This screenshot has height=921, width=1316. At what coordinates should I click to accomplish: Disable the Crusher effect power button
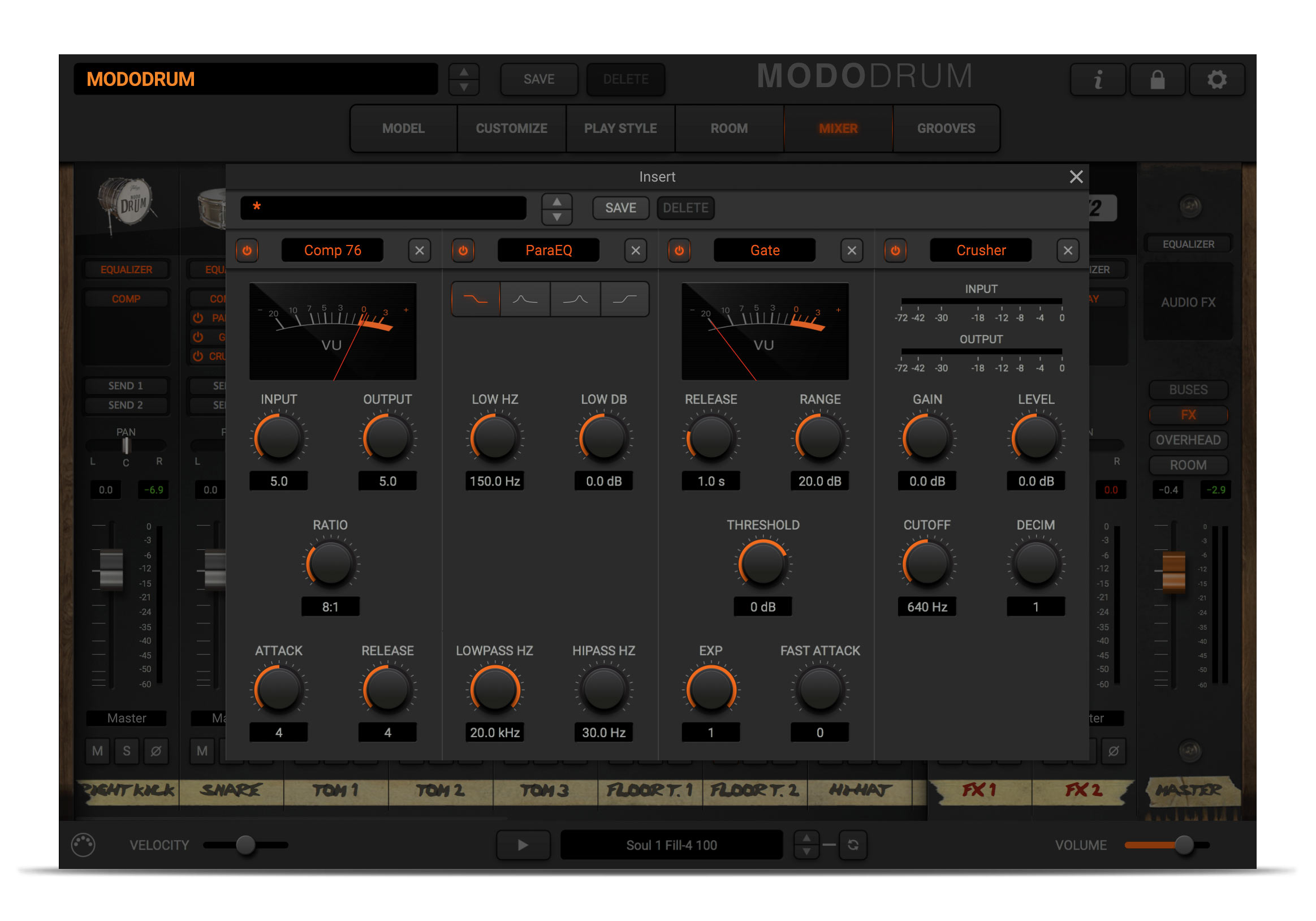pyautogui.click(x=895, y=250)
